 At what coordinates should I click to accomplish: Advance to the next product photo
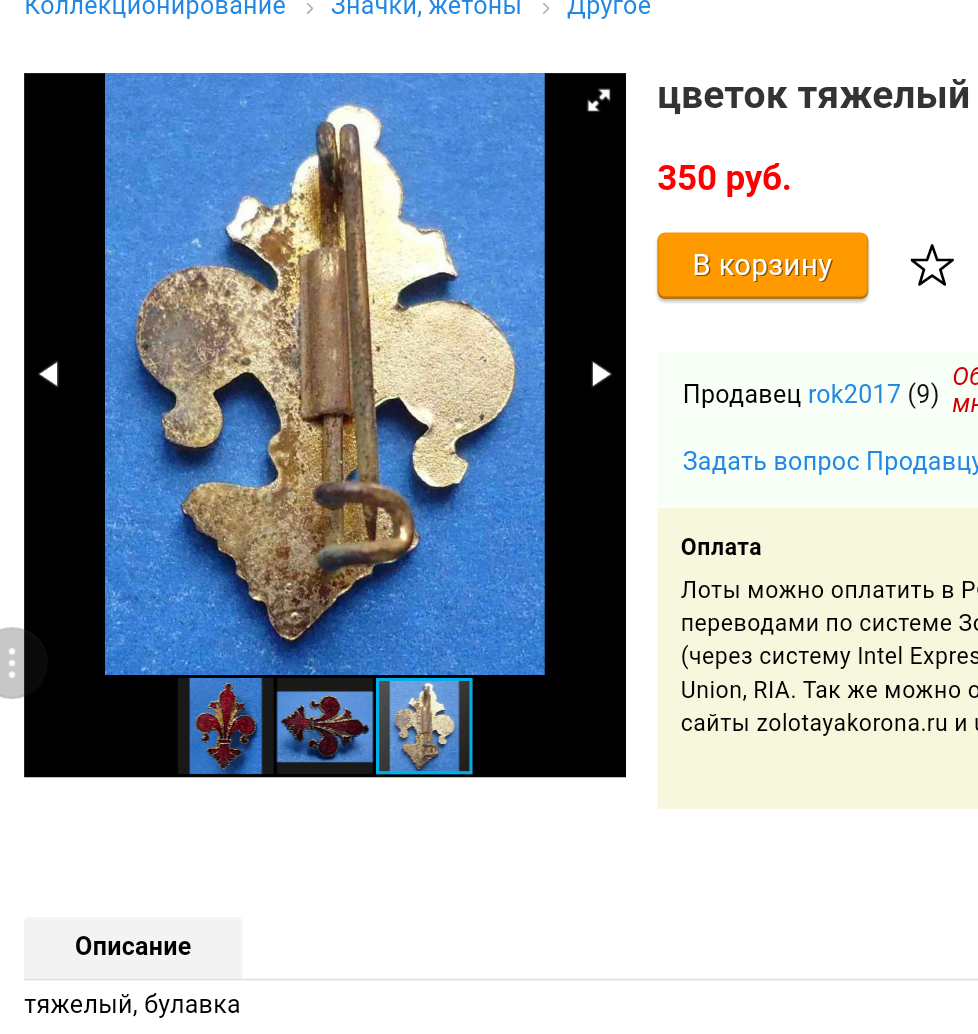click(601, 374)
